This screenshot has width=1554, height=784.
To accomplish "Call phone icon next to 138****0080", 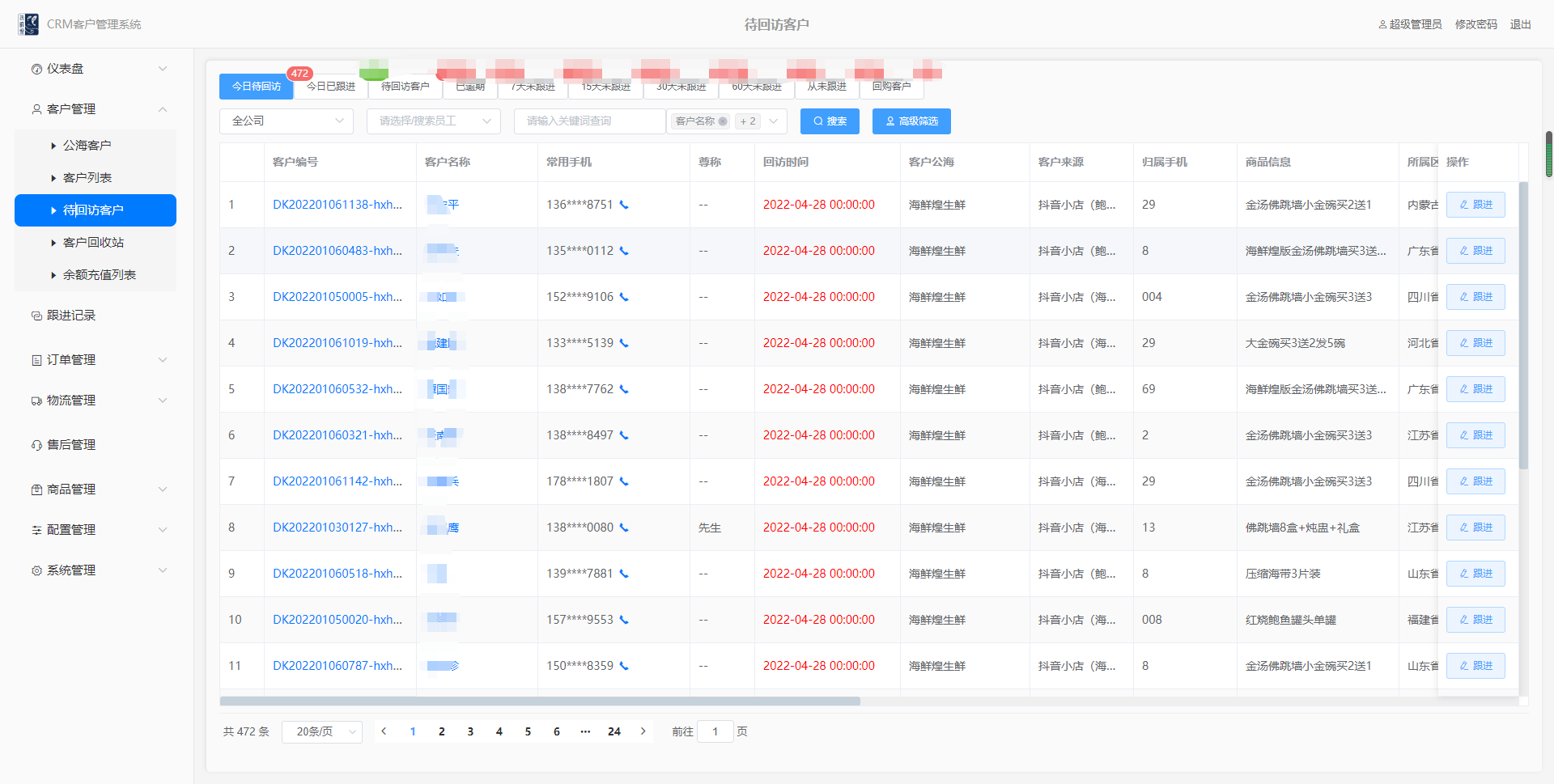I will pos(624,528).
